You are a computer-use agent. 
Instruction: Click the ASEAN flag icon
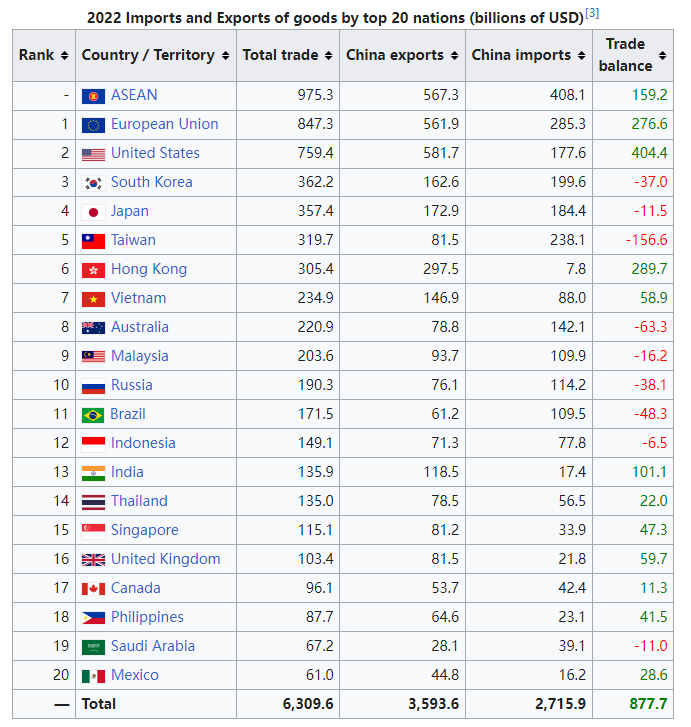(93, 96)
